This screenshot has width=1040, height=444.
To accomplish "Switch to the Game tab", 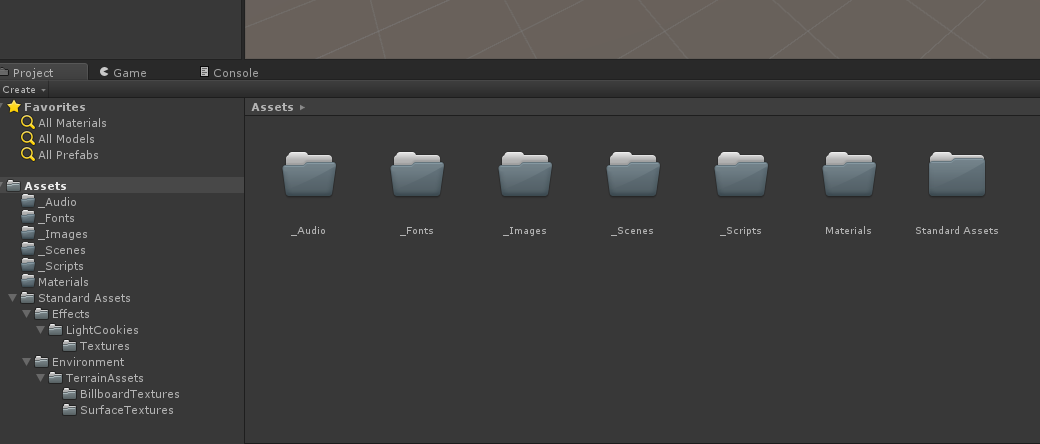I will pos(123,72).
